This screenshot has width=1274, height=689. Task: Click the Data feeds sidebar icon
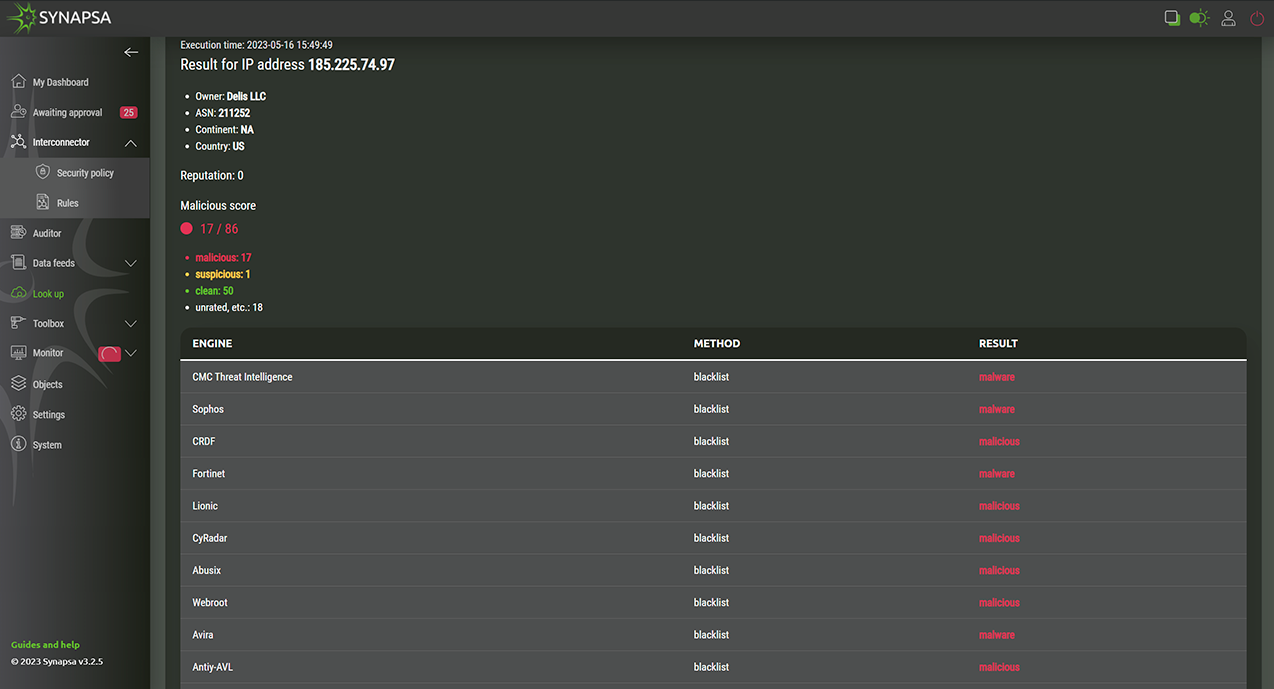(18, 262)
